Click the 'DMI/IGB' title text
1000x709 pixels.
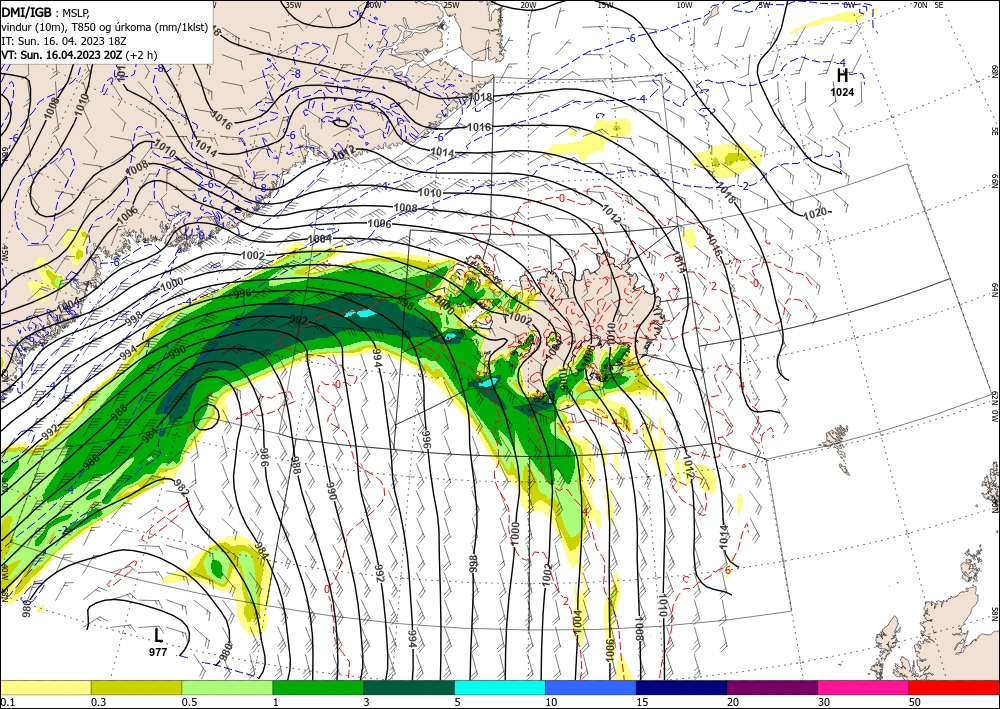pyautogui.click(x=26, y=12)
